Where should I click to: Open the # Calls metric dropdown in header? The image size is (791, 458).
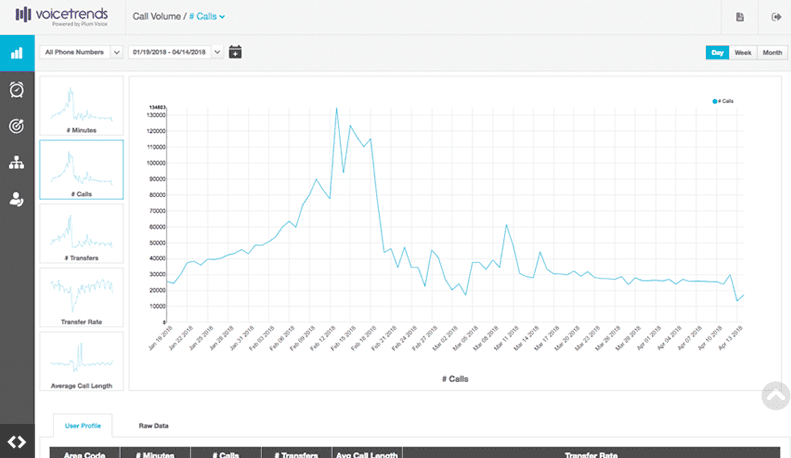[x=207, y=17]
